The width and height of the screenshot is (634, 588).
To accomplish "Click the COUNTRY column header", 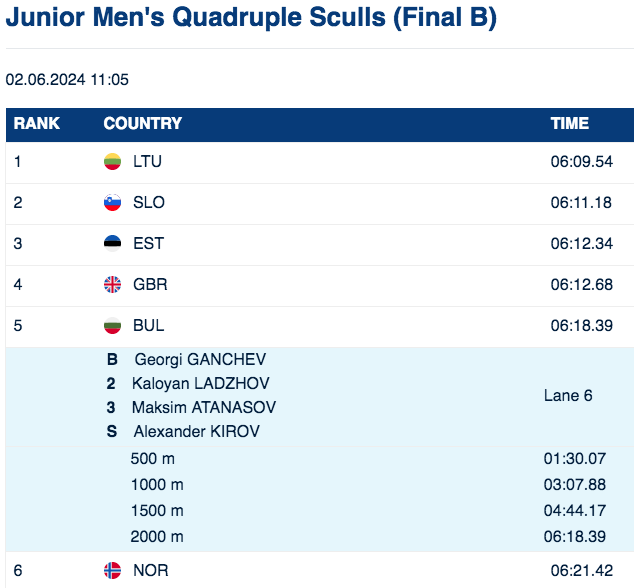I will 142,124.
